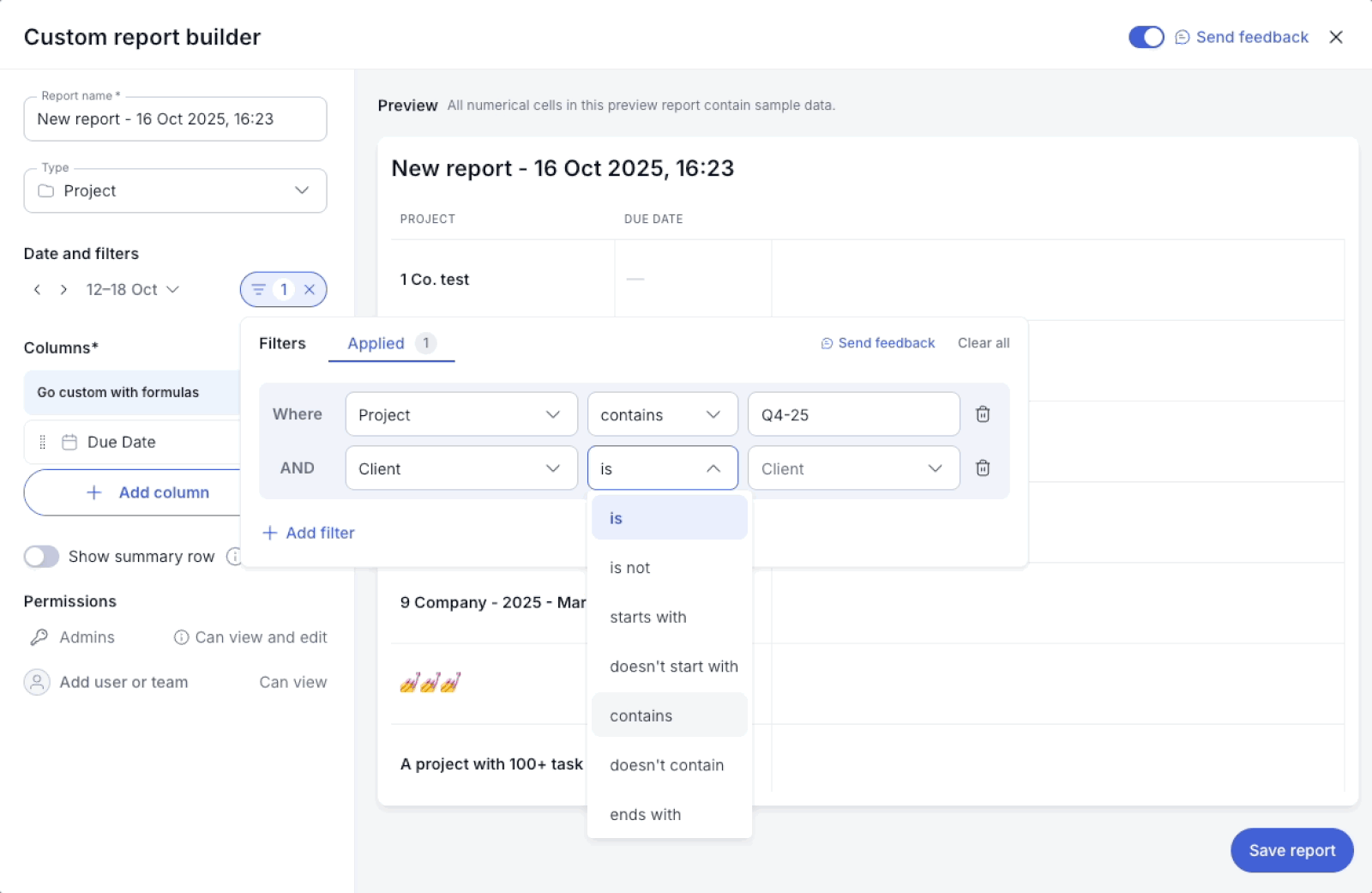Click the Due Date drag handle
Image resolution: width=1372 pixels, height=893 pixels.
point(43,443)
